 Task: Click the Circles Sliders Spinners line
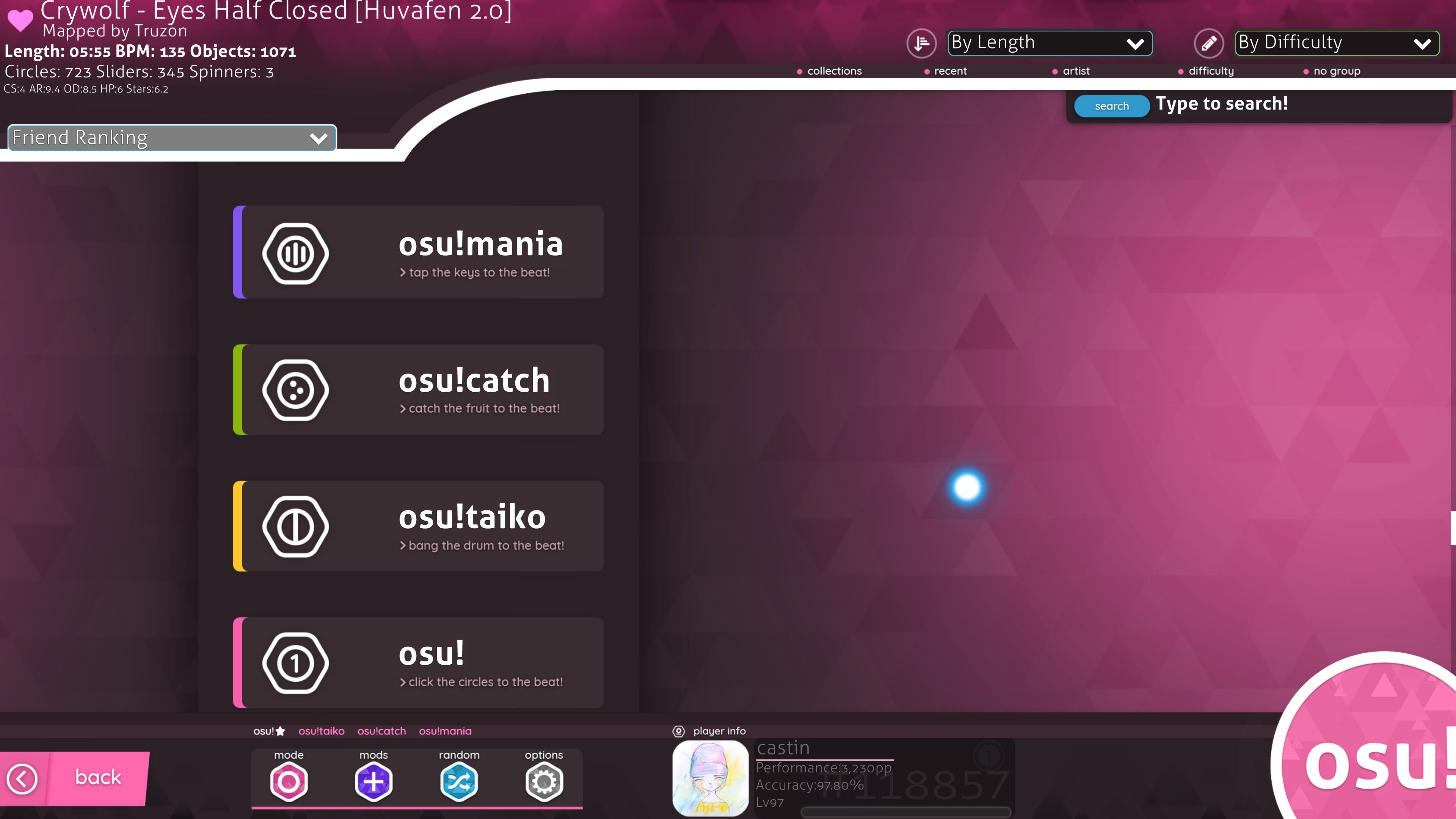139,72
